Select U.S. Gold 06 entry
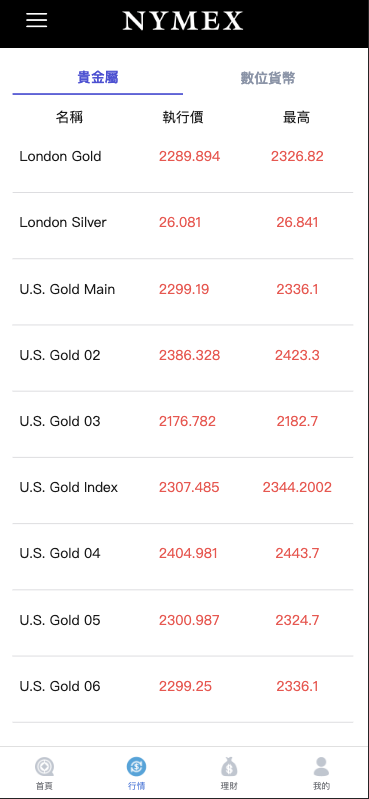The width and height of the screenshot is (369, 799). [182, 689]
